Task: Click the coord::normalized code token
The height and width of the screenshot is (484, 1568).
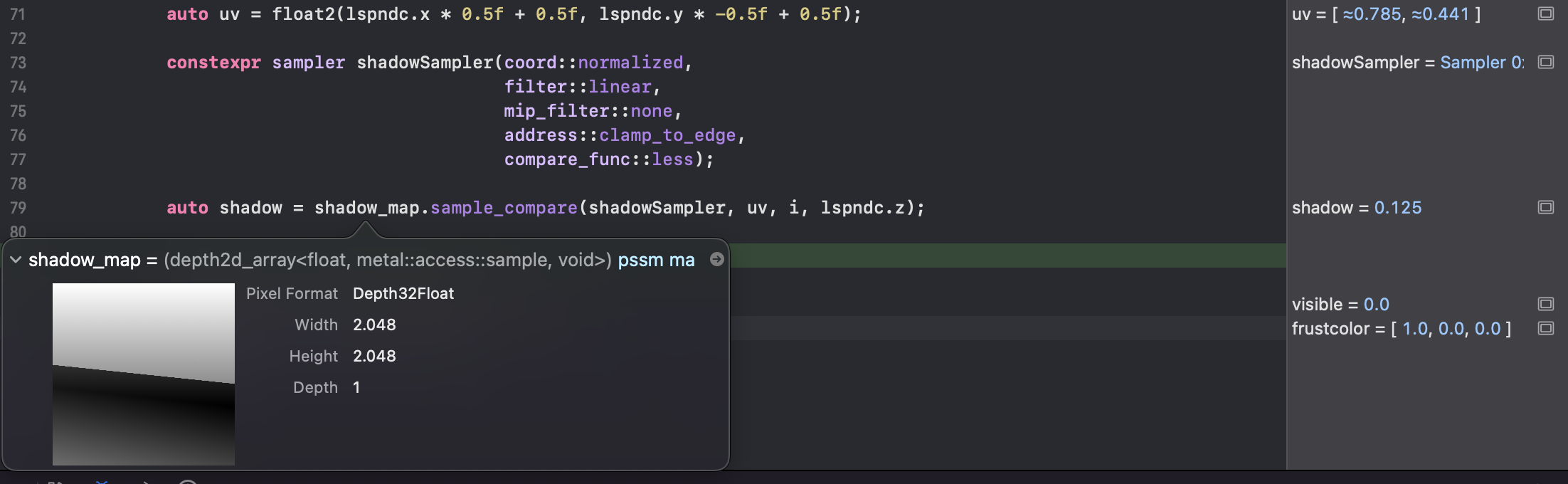Action: [594, 63]
